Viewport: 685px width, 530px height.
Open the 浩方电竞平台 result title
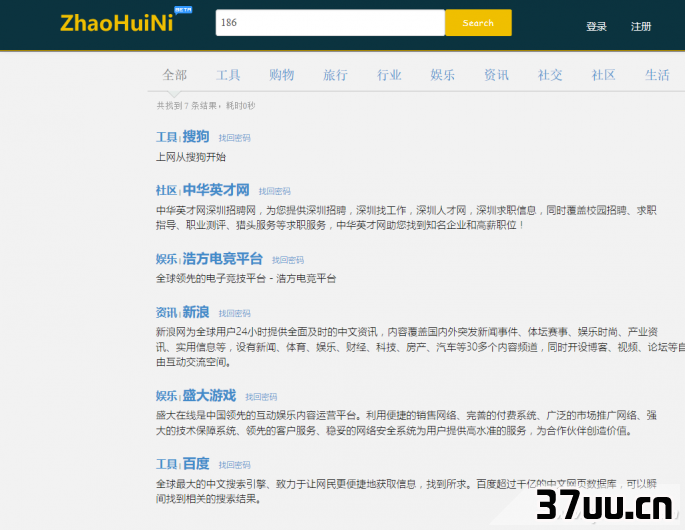point(222,259)
